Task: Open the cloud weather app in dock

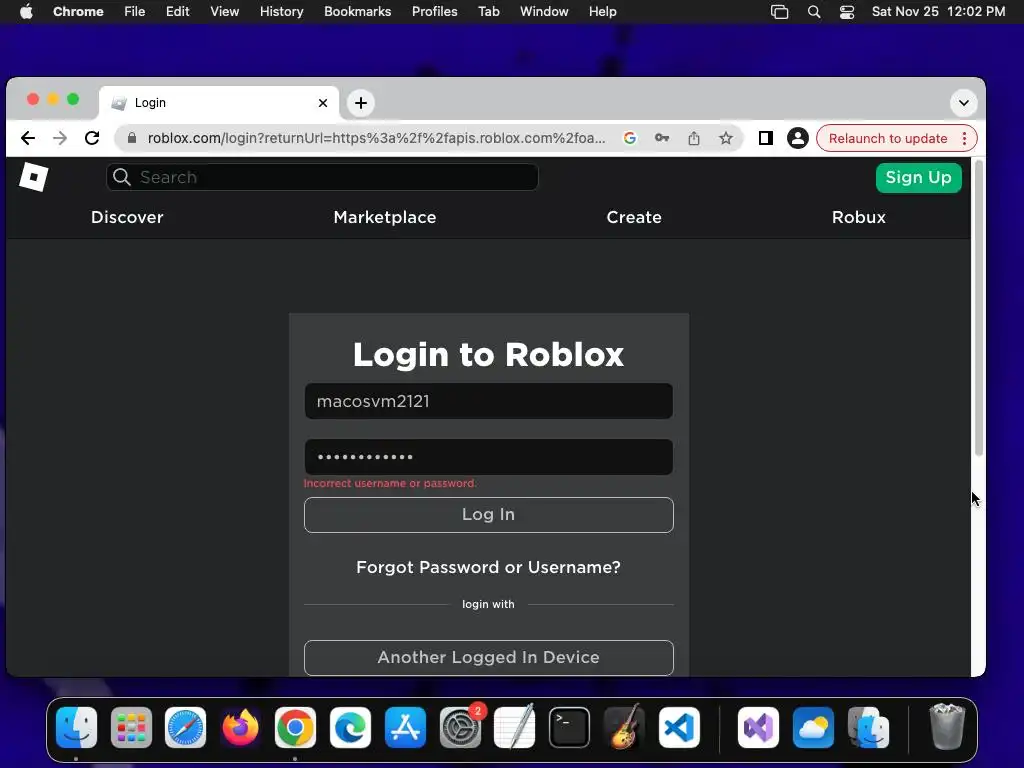Action: (x=813, y=727)
